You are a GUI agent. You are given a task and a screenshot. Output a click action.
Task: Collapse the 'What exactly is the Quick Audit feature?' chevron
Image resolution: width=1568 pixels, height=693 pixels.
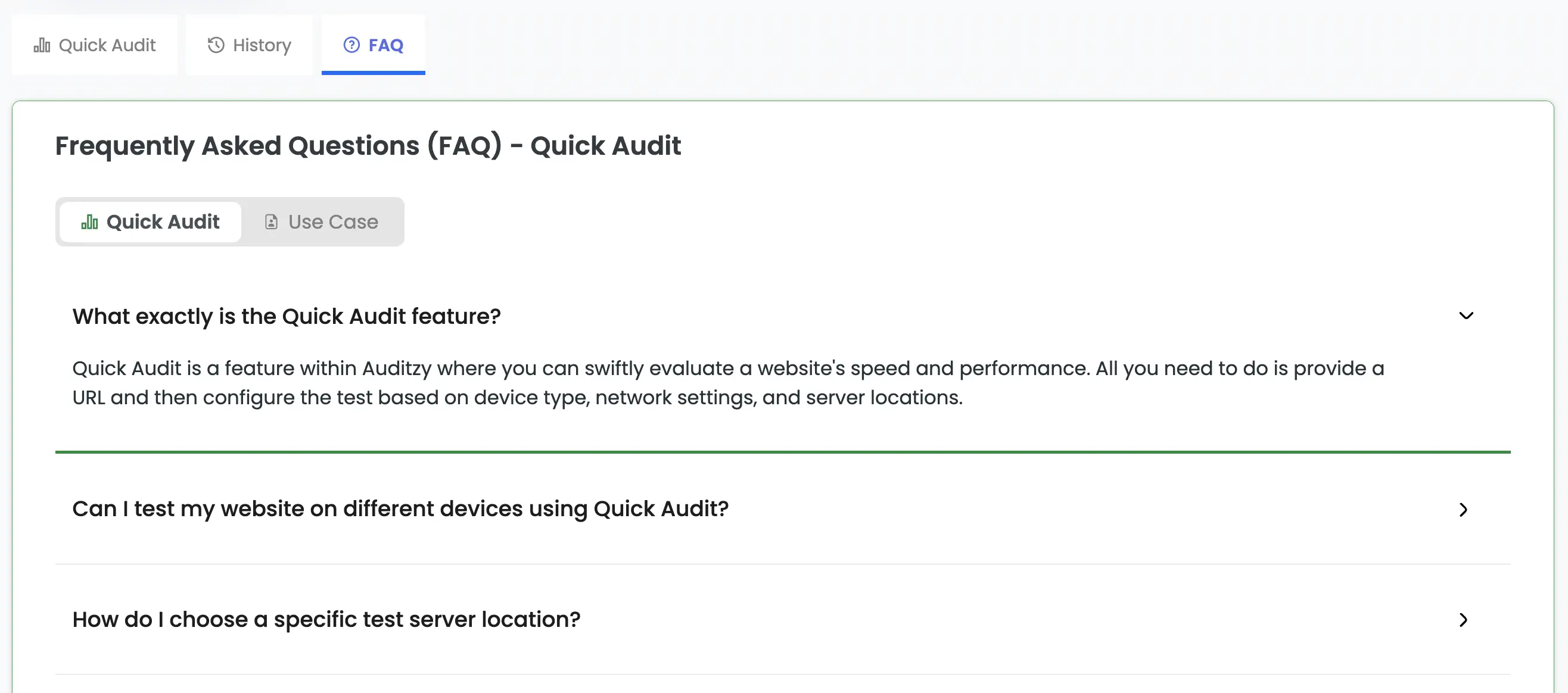pos(1466,316)
